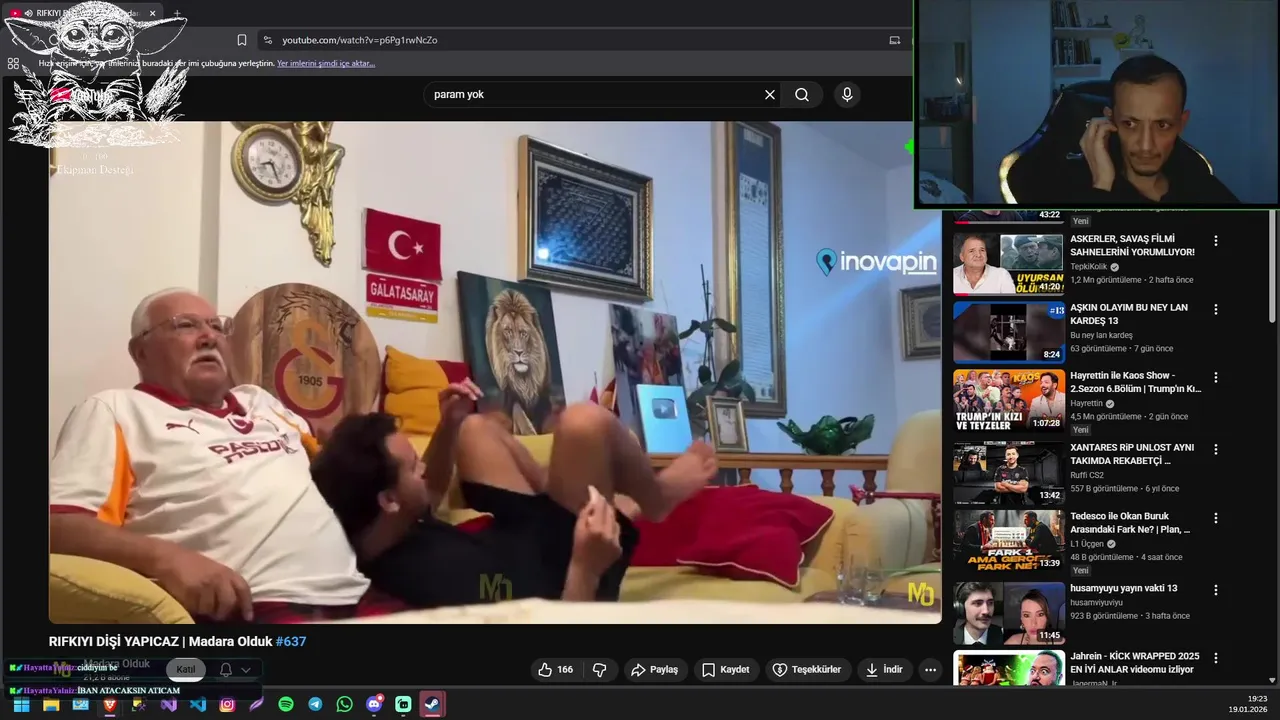The image size is (1280, 720).
Task: Close the RIFKIYI YouTube tab
Action: (153, 14)
